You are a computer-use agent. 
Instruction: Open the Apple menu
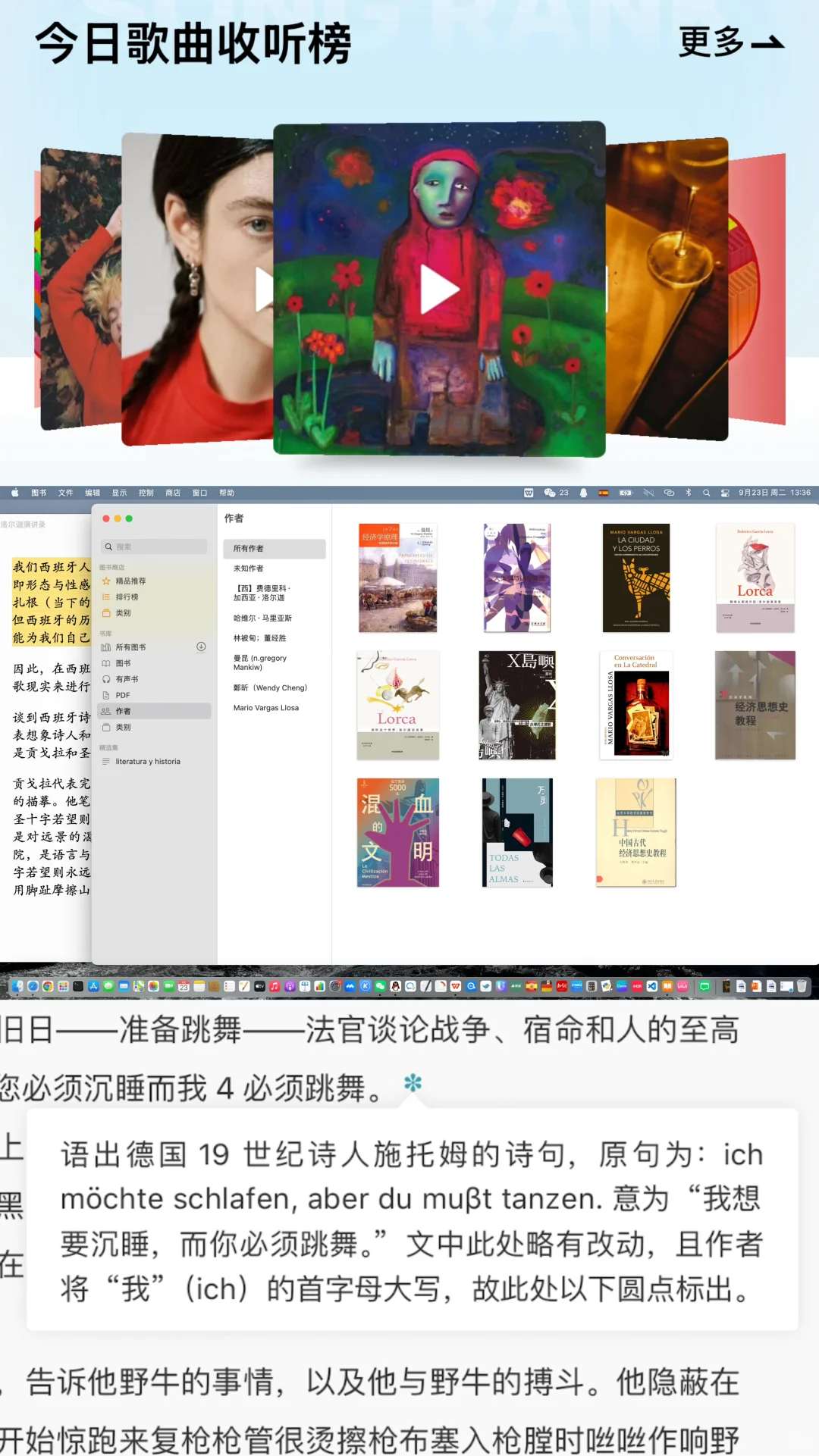15,493
